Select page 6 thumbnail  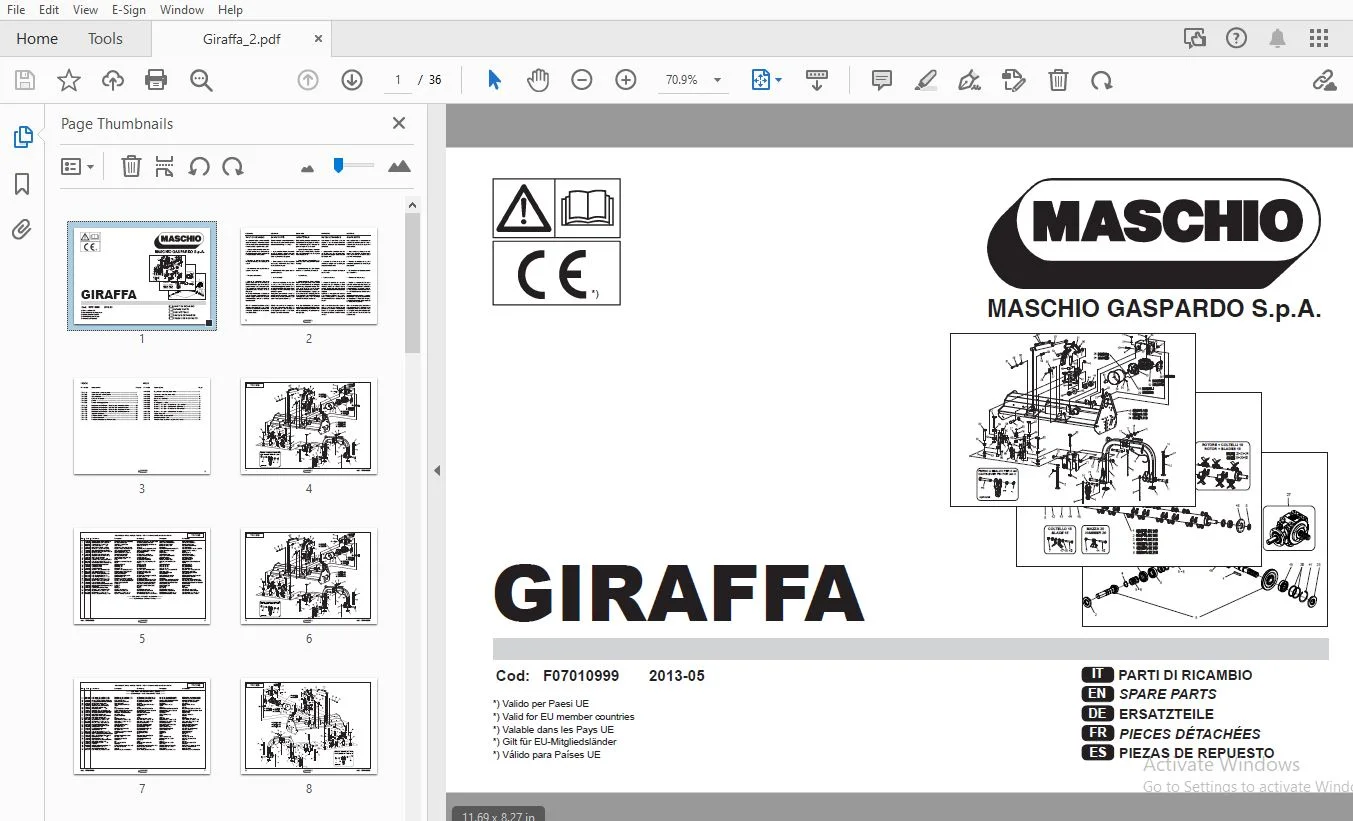tap(309, 576)
